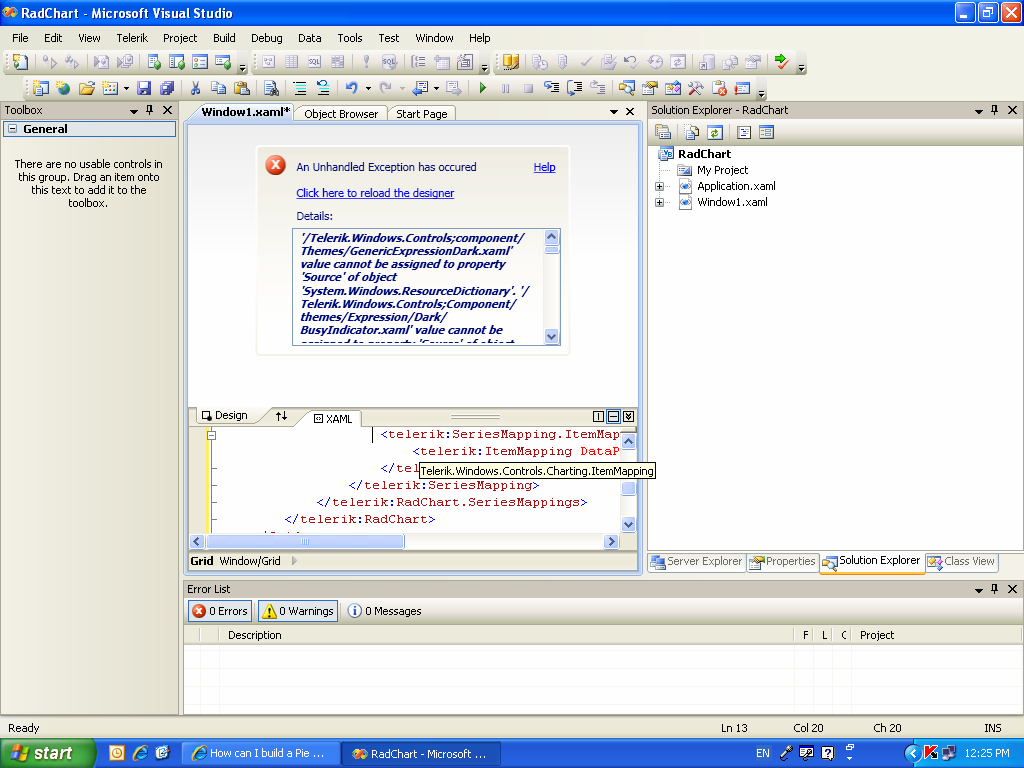Screen dimensions: 1024x768
Task: Click the Refresh icon in Solution Explorer
Action: tap(714, 133)
